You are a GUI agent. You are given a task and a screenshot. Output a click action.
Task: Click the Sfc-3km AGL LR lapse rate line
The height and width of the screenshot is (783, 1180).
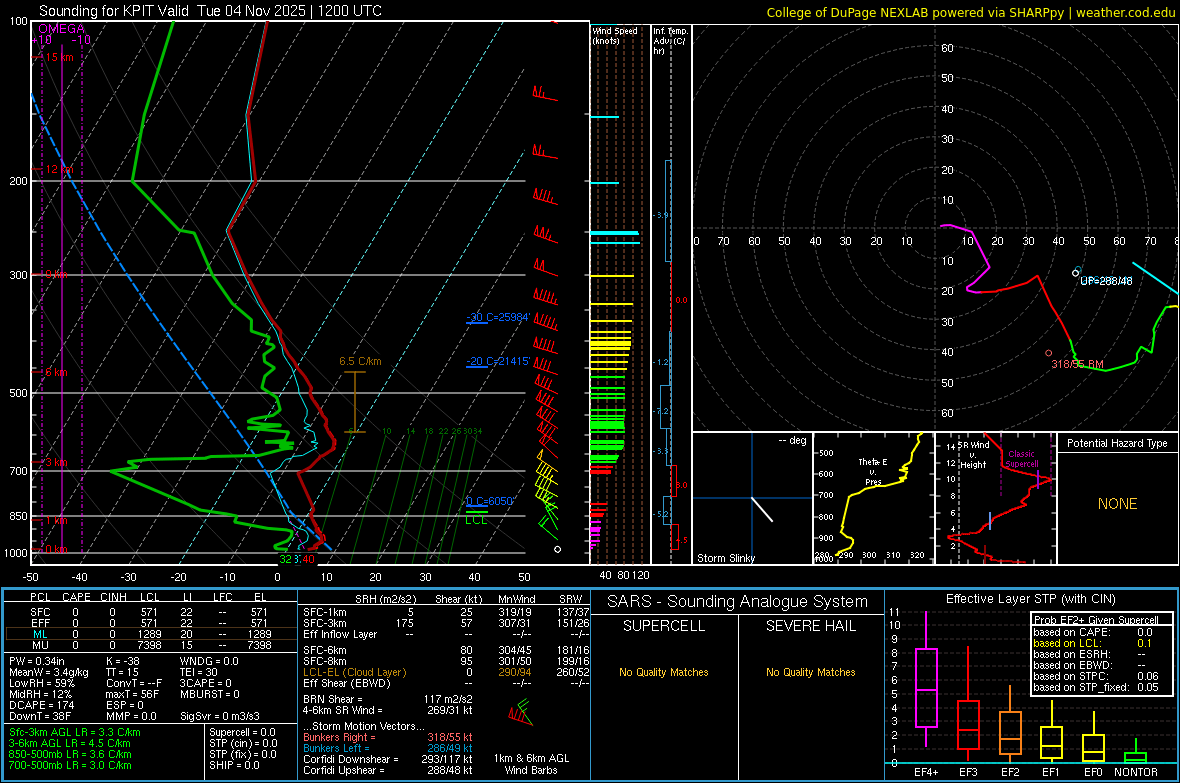coord(75,733)
